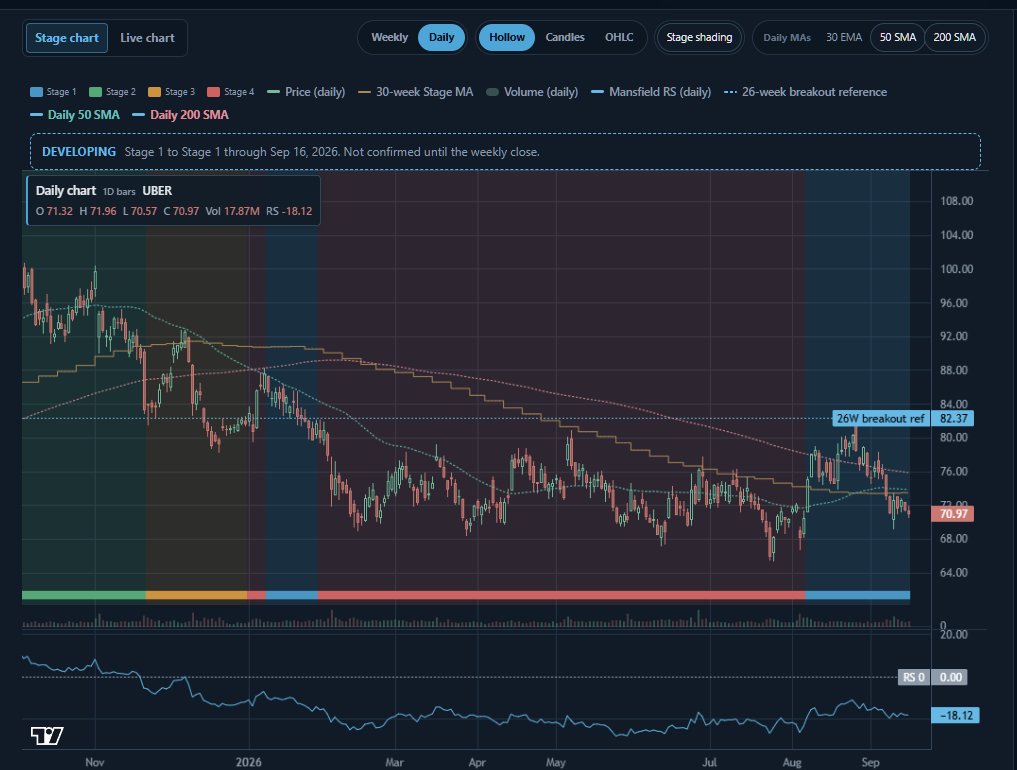Click the Nov label on time axis

[95, 762]
